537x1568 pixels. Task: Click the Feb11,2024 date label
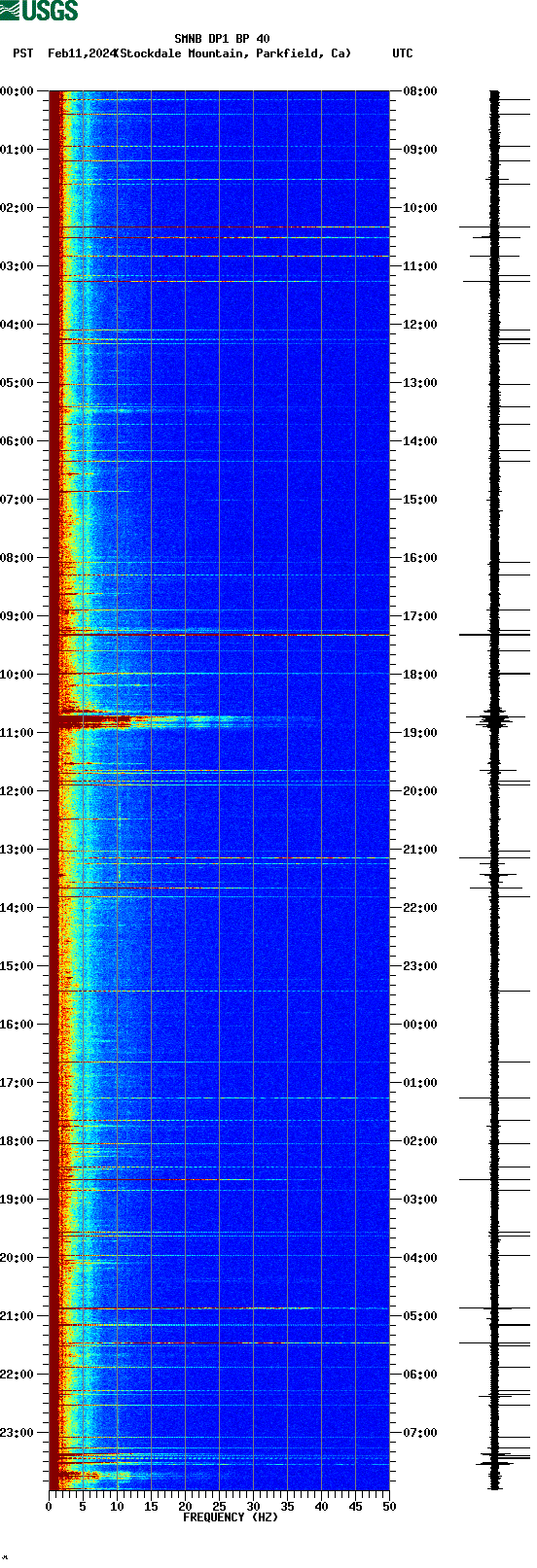click(82, 53)
